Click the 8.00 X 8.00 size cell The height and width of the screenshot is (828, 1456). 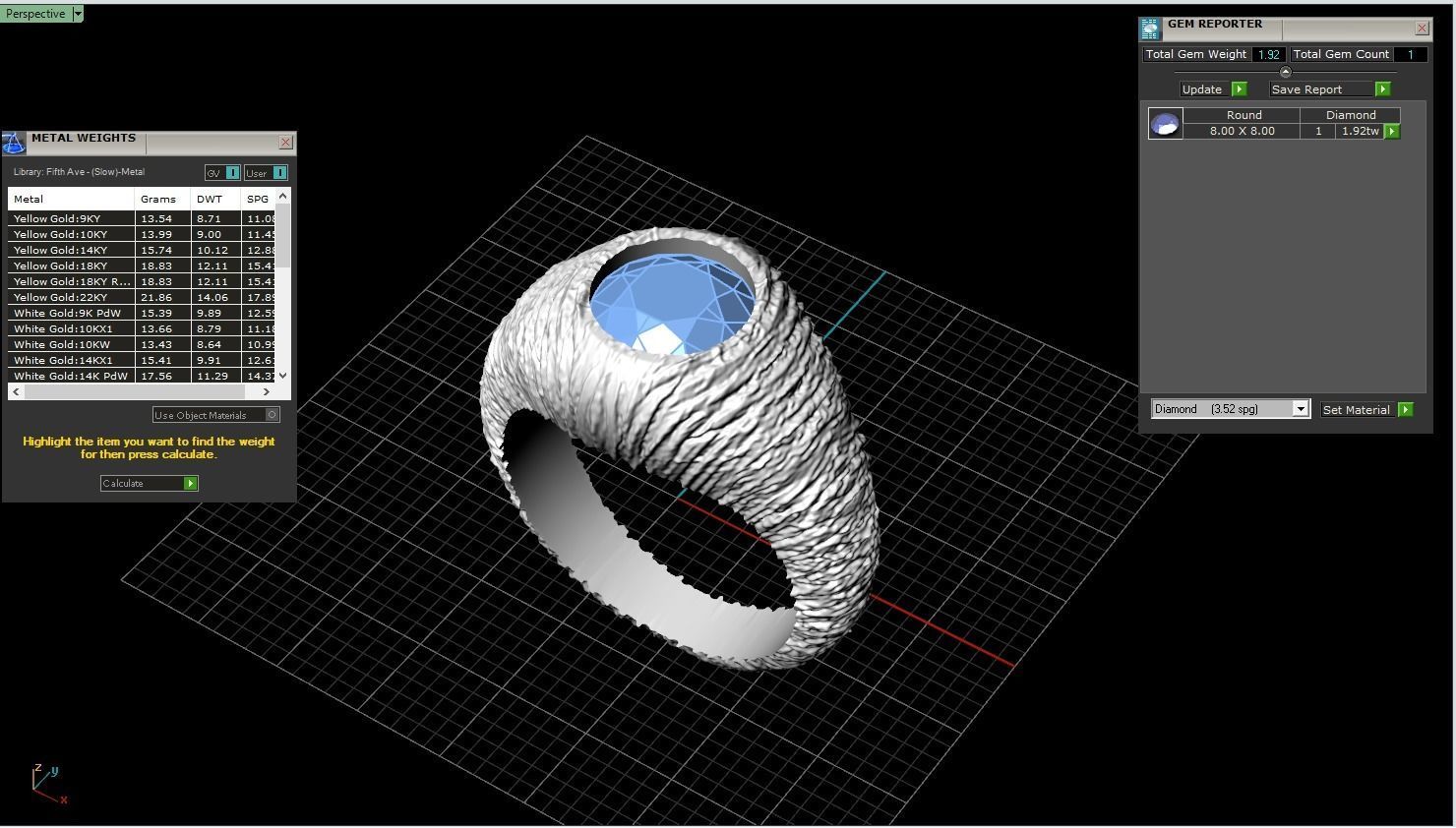[x=1242, y=131]
